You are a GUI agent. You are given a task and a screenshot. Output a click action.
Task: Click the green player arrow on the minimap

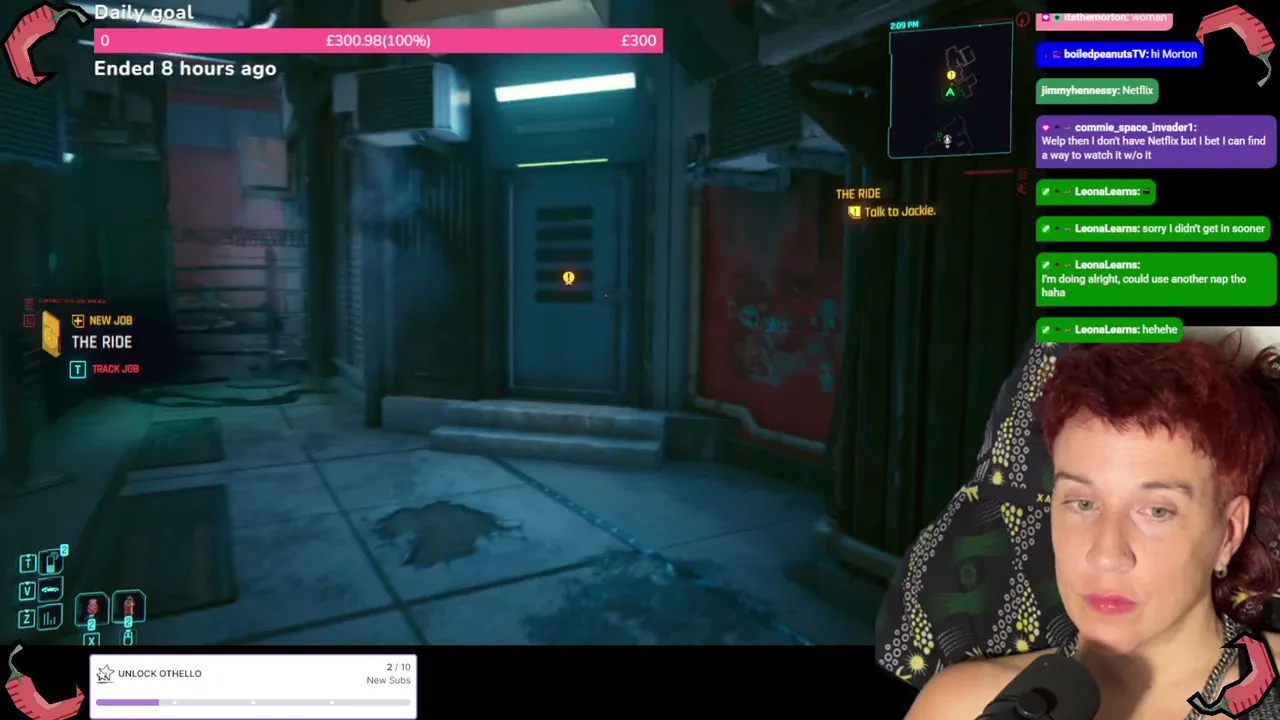[950, 92]
